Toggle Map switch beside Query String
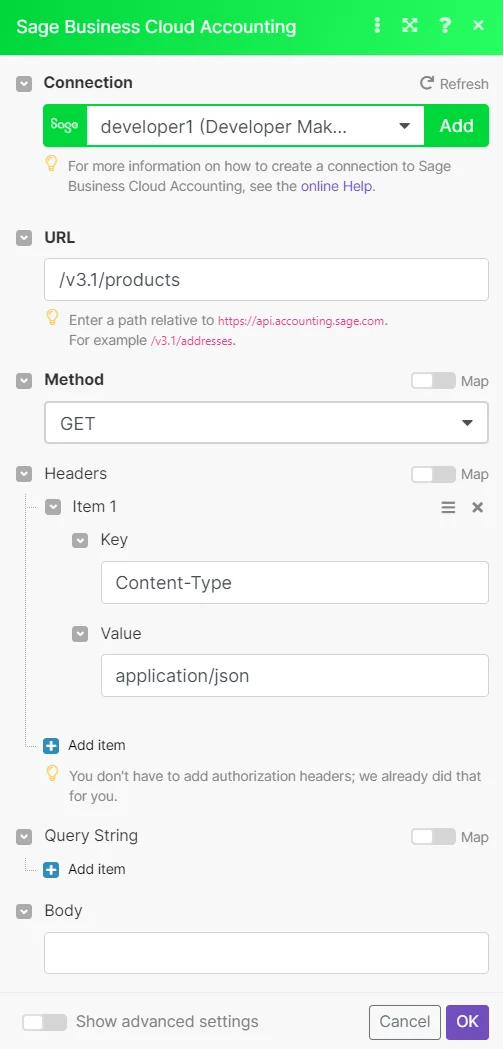Image resolution: width=503 pixels, height=1049 pixels. [433, 837]
